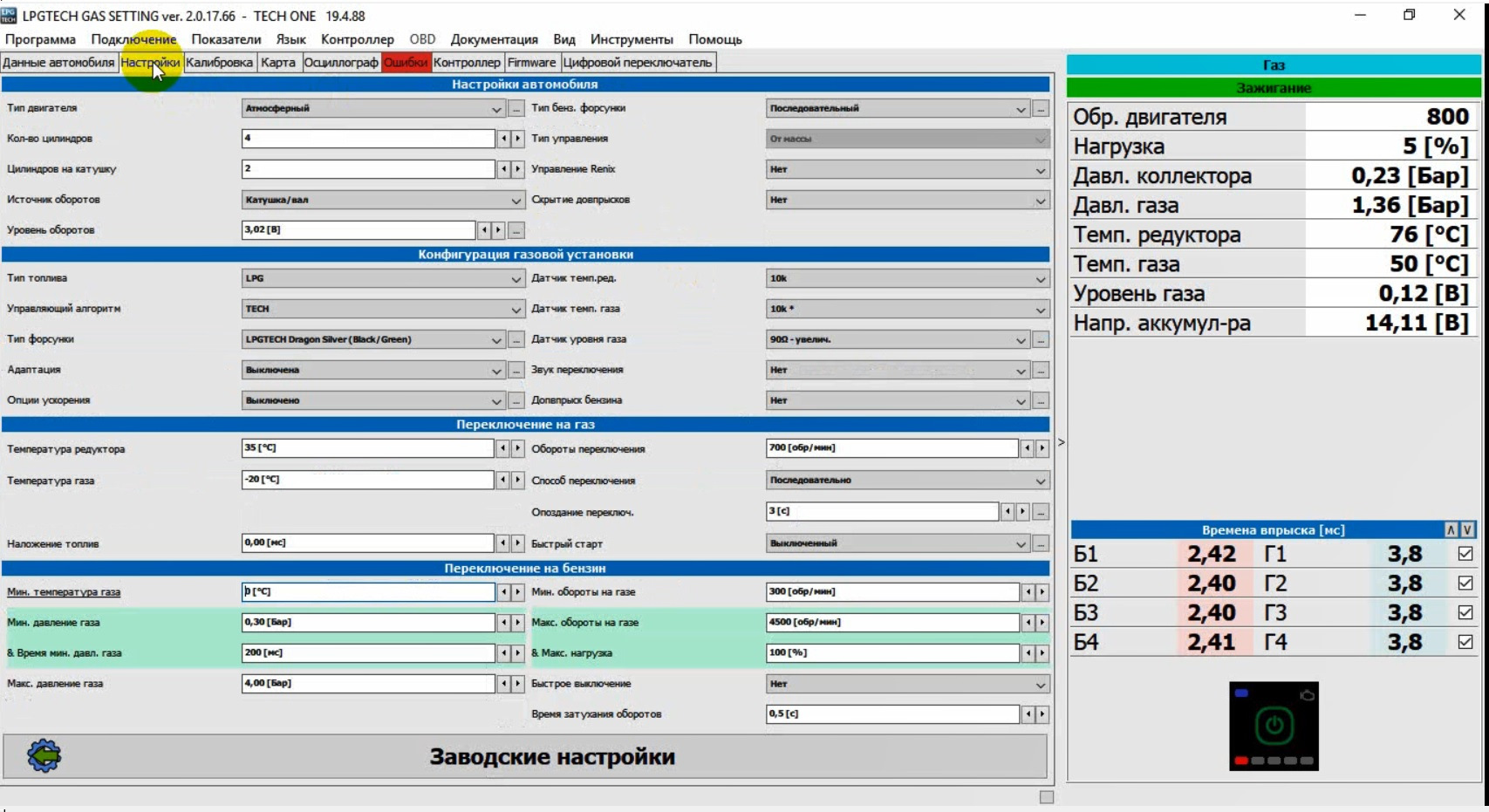Increase Цилиндров на катушку value
The height and width of the screenshot is (812, 1489).
pyautogui.click(x=517, y=169)
